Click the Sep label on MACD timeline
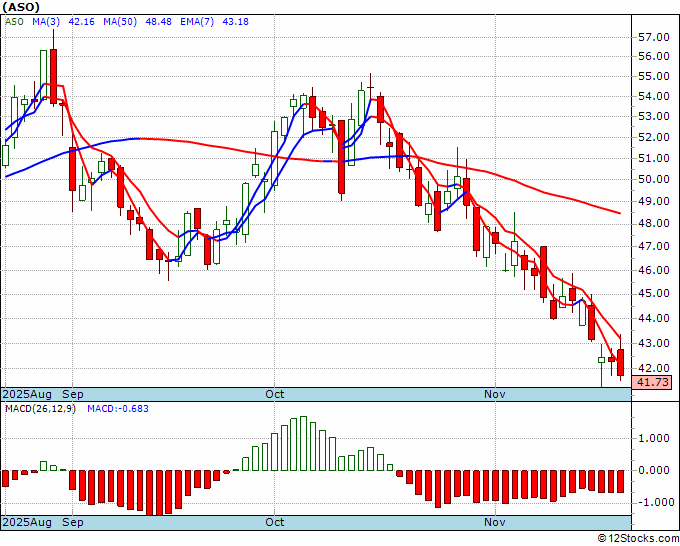 click(x=73, y=522)
